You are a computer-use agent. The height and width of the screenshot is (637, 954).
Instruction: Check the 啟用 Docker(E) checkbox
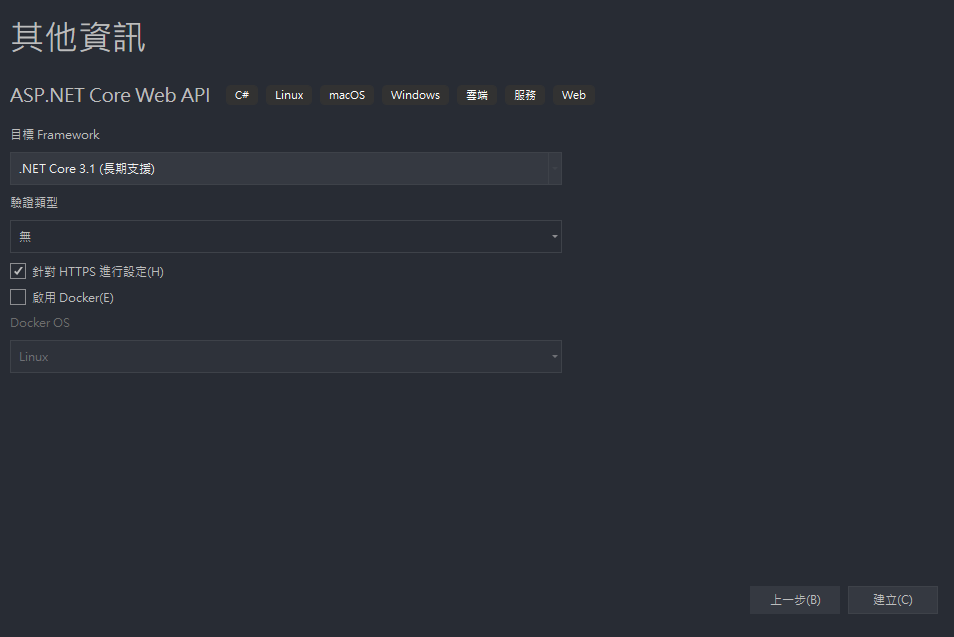click(18, 297)
